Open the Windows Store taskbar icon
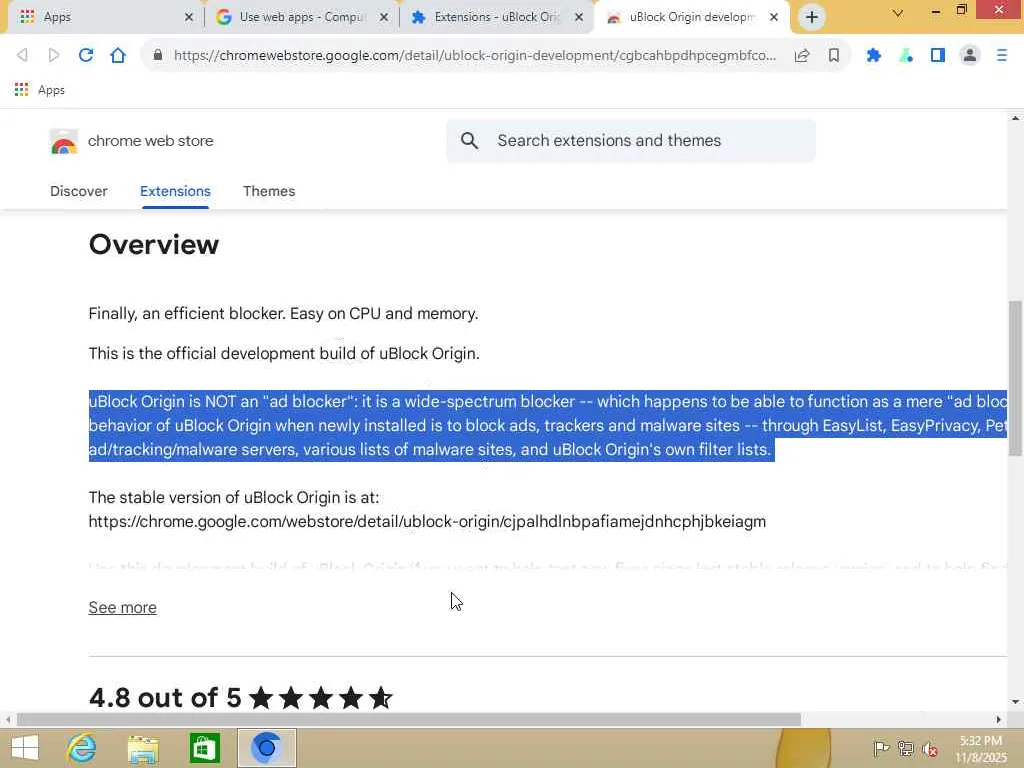Image resolution: width=1024 pixels, height=768 pixels. point(204,748)
